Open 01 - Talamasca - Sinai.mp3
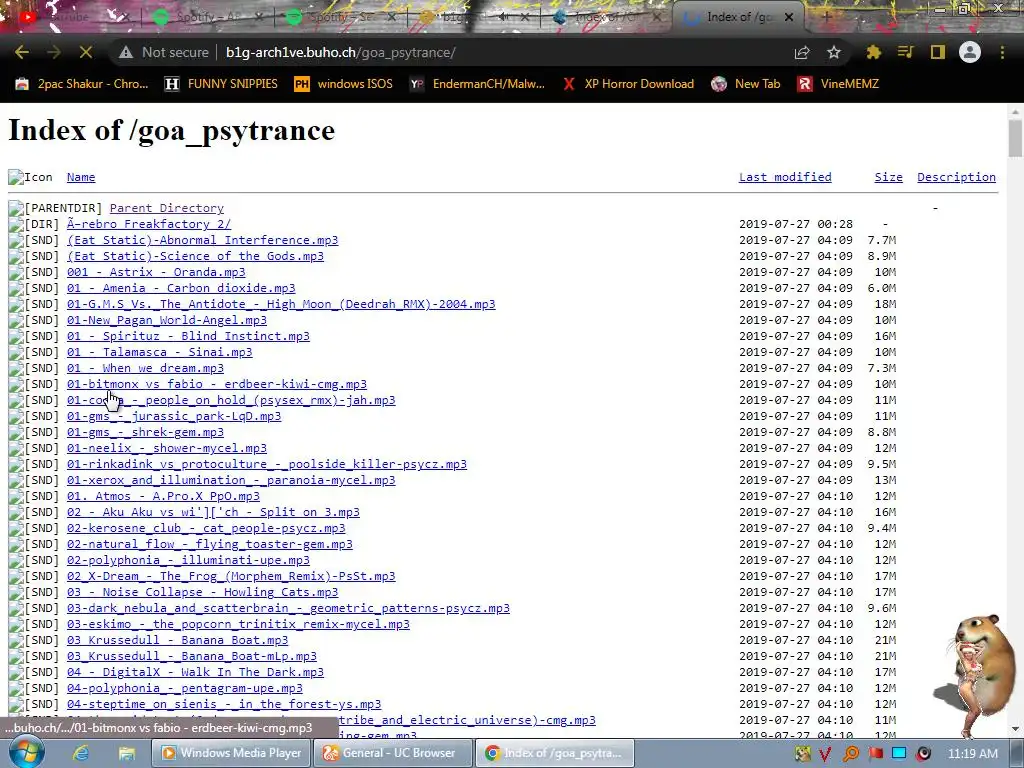The height and width of the screenshot is (768, 1024). 159,352
